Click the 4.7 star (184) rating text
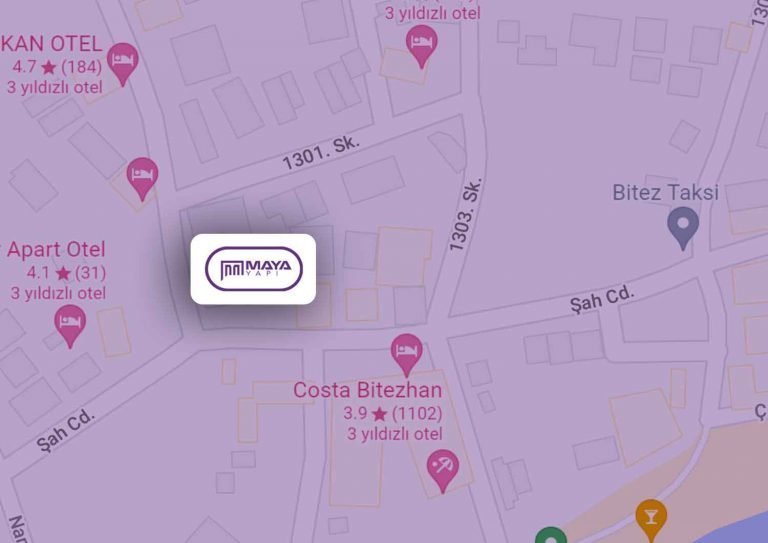 point(57,67)
